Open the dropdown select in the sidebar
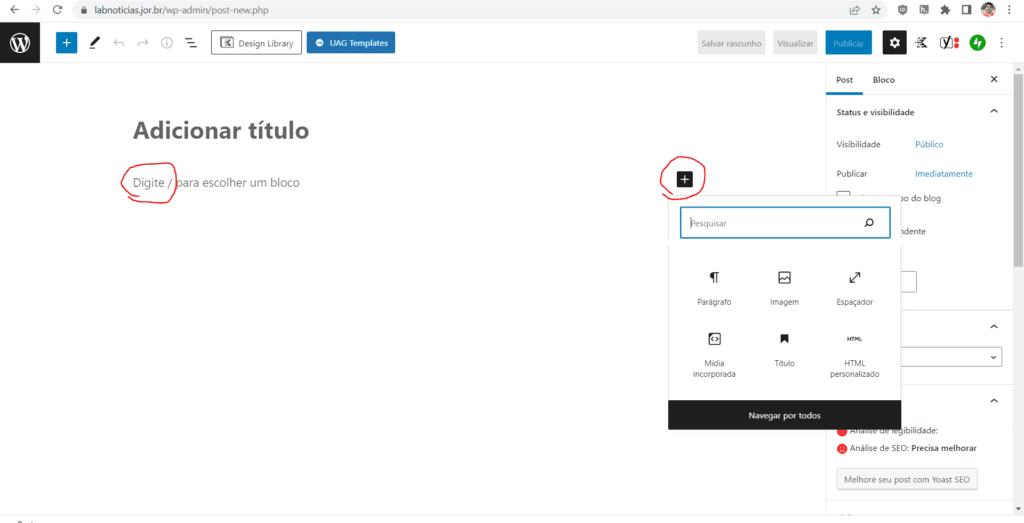 (x=950, y=357)
